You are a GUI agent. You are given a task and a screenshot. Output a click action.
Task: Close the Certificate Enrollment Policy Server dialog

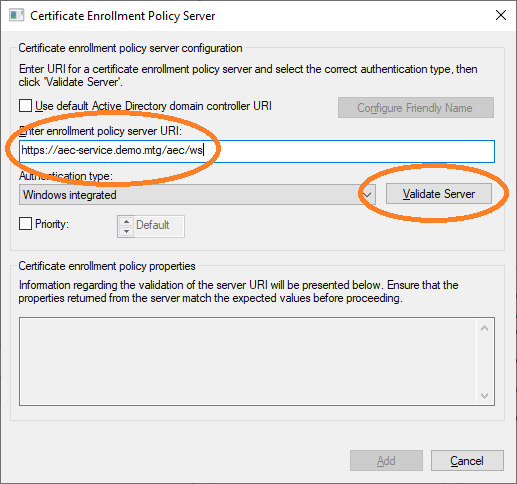(501, 15)
